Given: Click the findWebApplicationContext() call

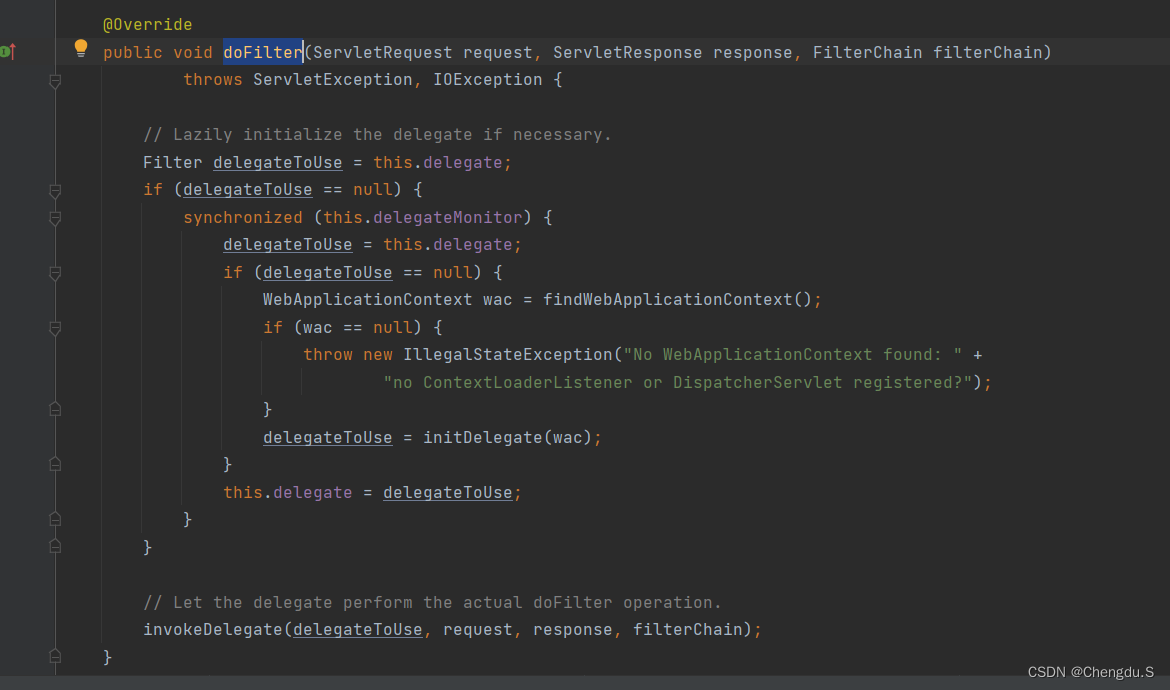Looking at the screenshot, I should (x=677, y=300).
